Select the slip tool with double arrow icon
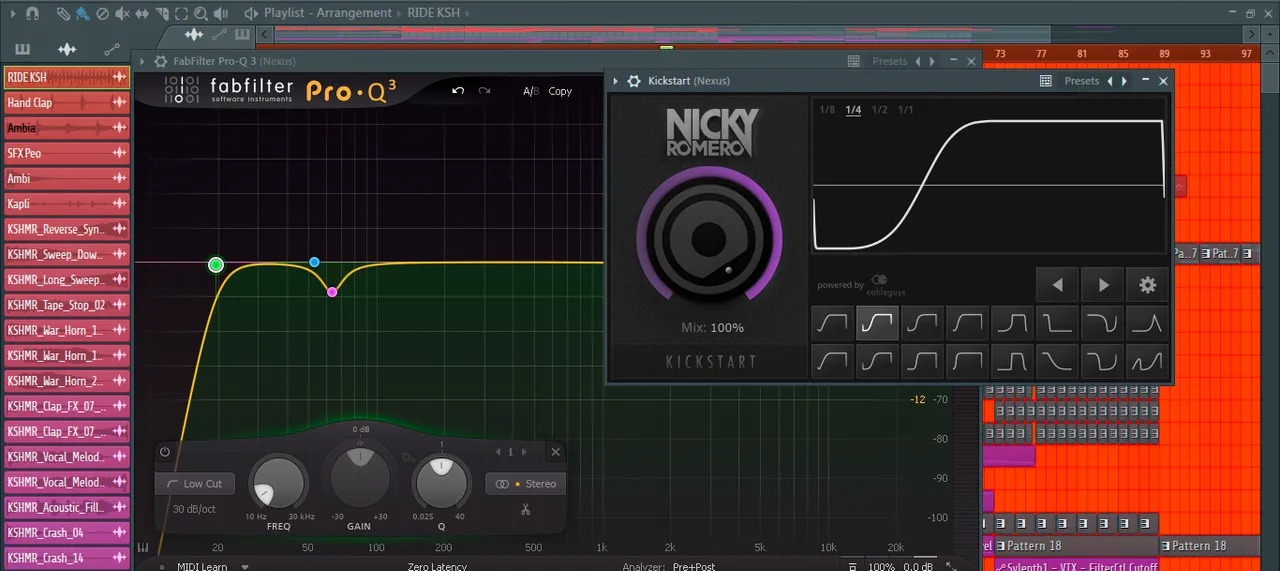Image resolution: width=1280 pixels, height=571 pixels. [x=142, y=14]
